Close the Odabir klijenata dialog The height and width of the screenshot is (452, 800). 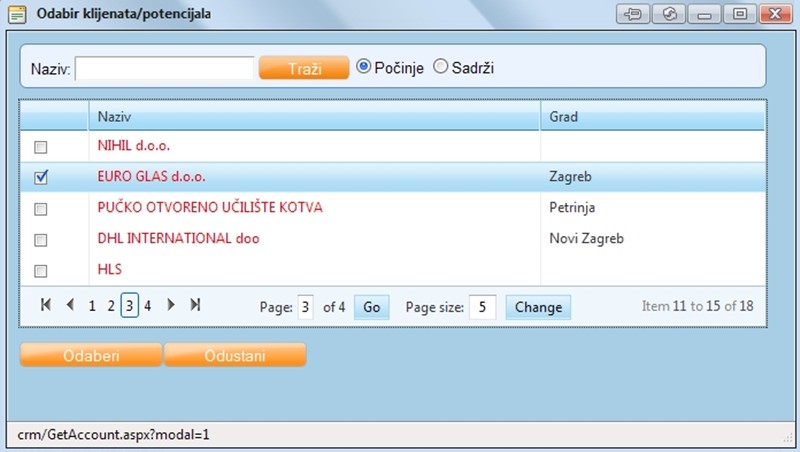pyautogui.click(x=776, y=14)
